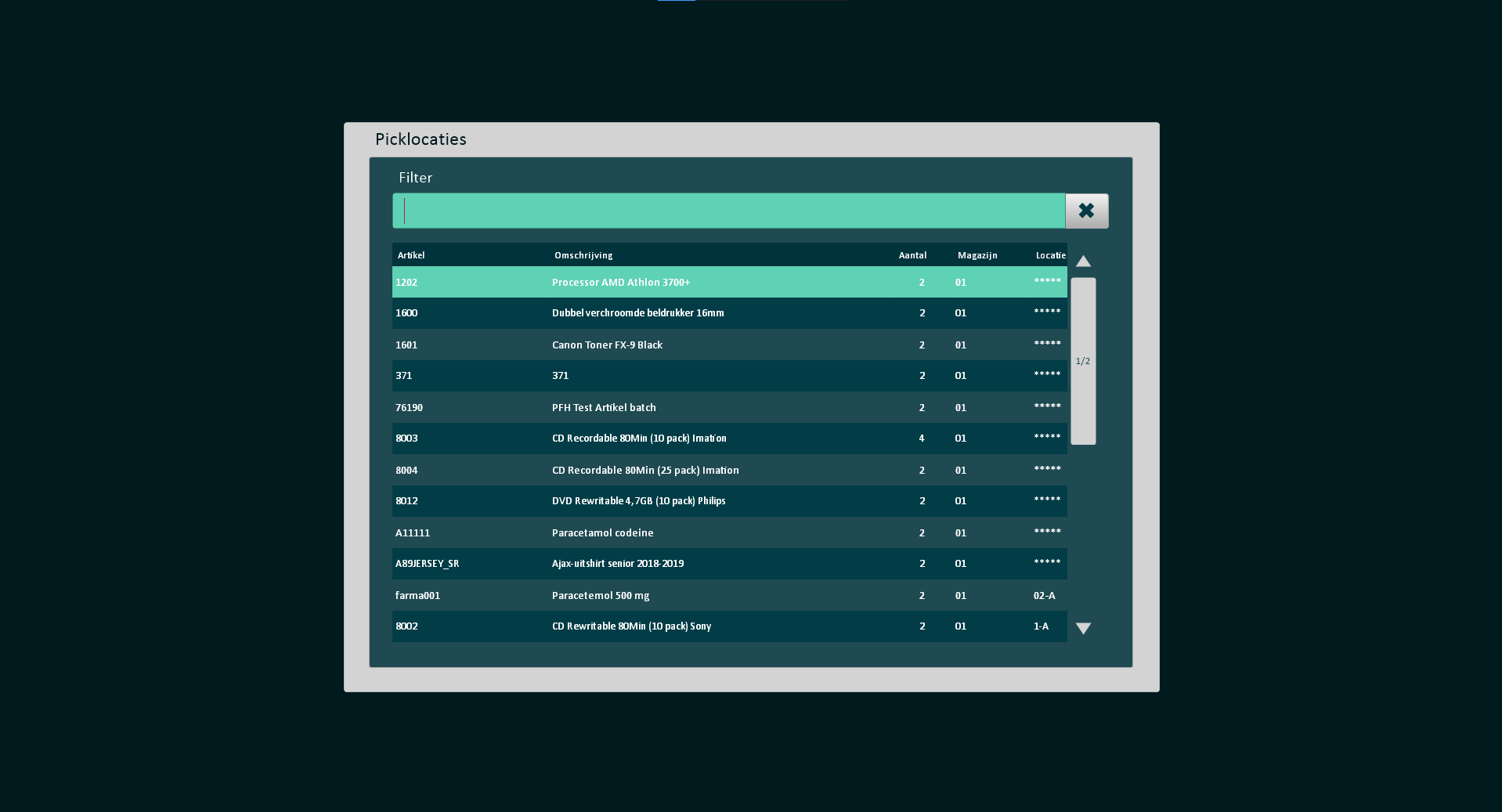Click the list scrollbar thumb

[1083, 361]
